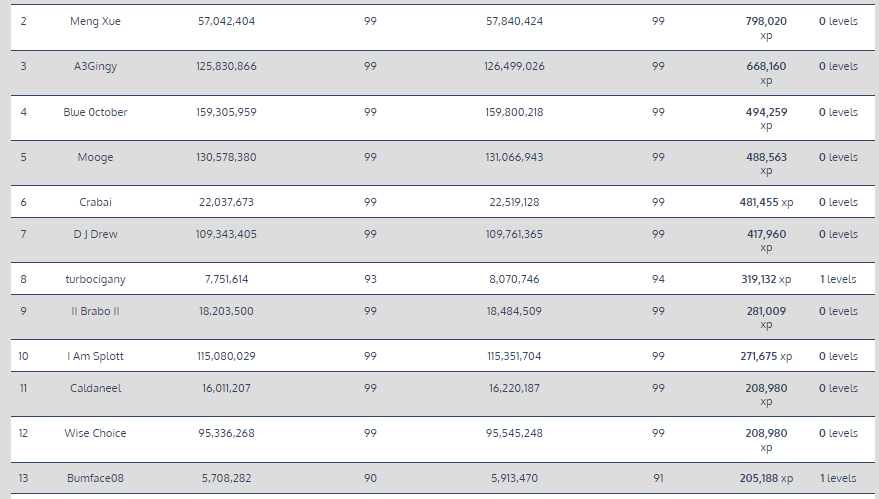Select the 159,800,218 end experience cell
This screenshot has height=499, width=879.
[x=514, y=112]
